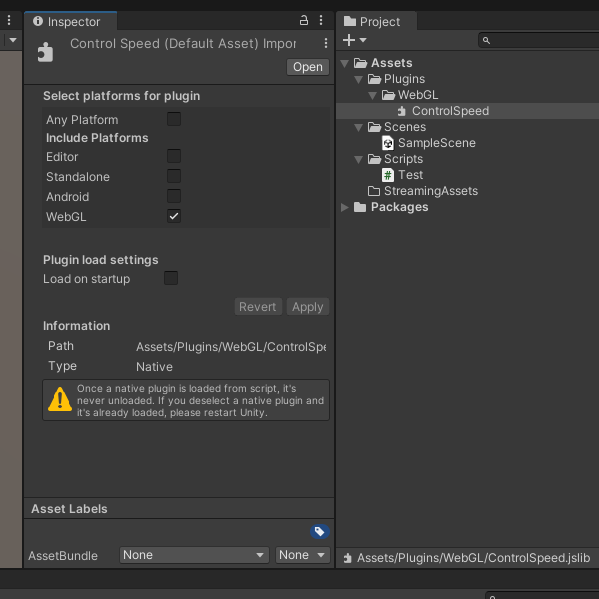Collapse the Scenes folder arrow

(x=358, y=128)
